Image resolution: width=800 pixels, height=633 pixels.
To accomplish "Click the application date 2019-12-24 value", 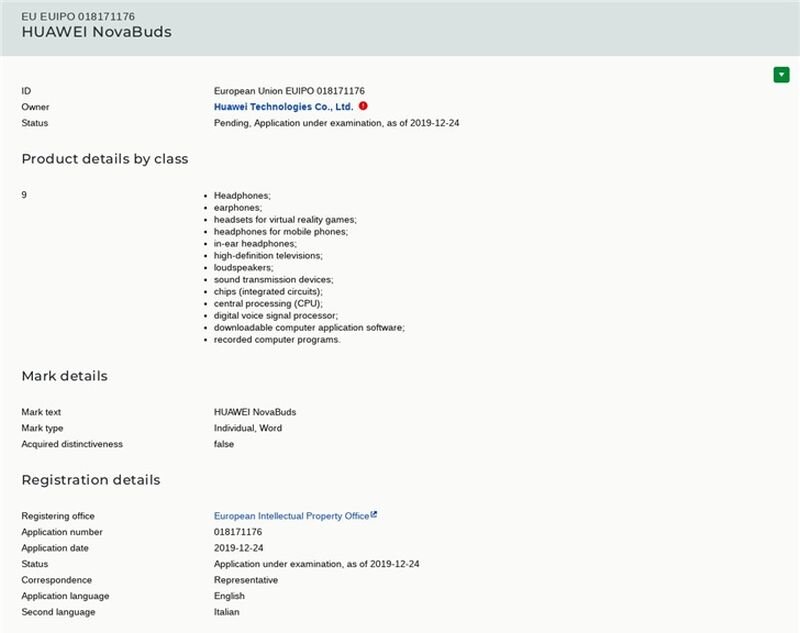I will click(238, 548).
